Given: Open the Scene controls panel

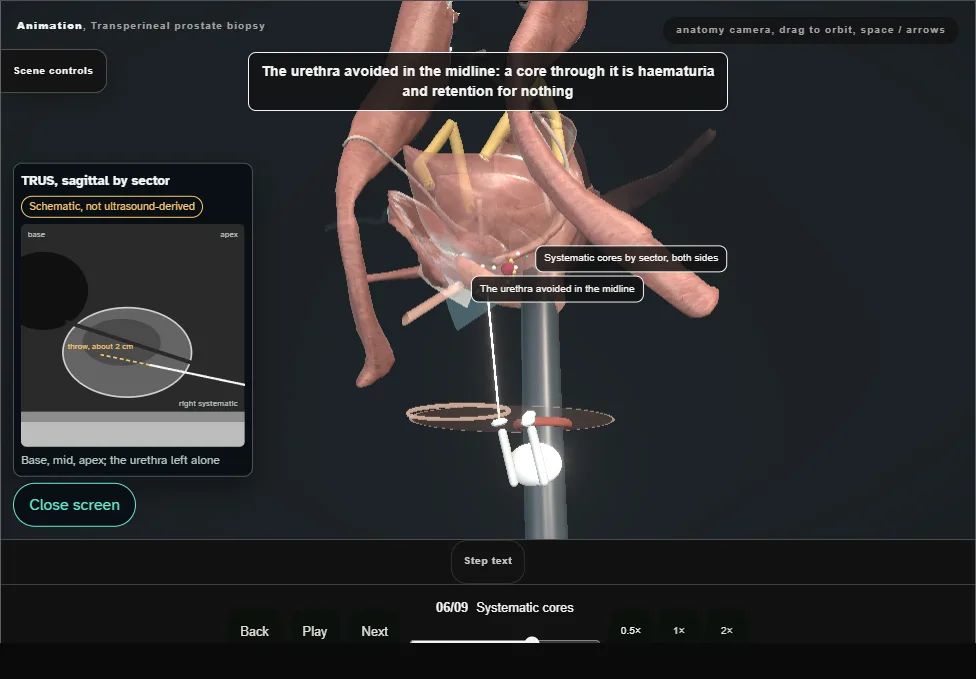Looking at the screenshot, I should point(54,71).
